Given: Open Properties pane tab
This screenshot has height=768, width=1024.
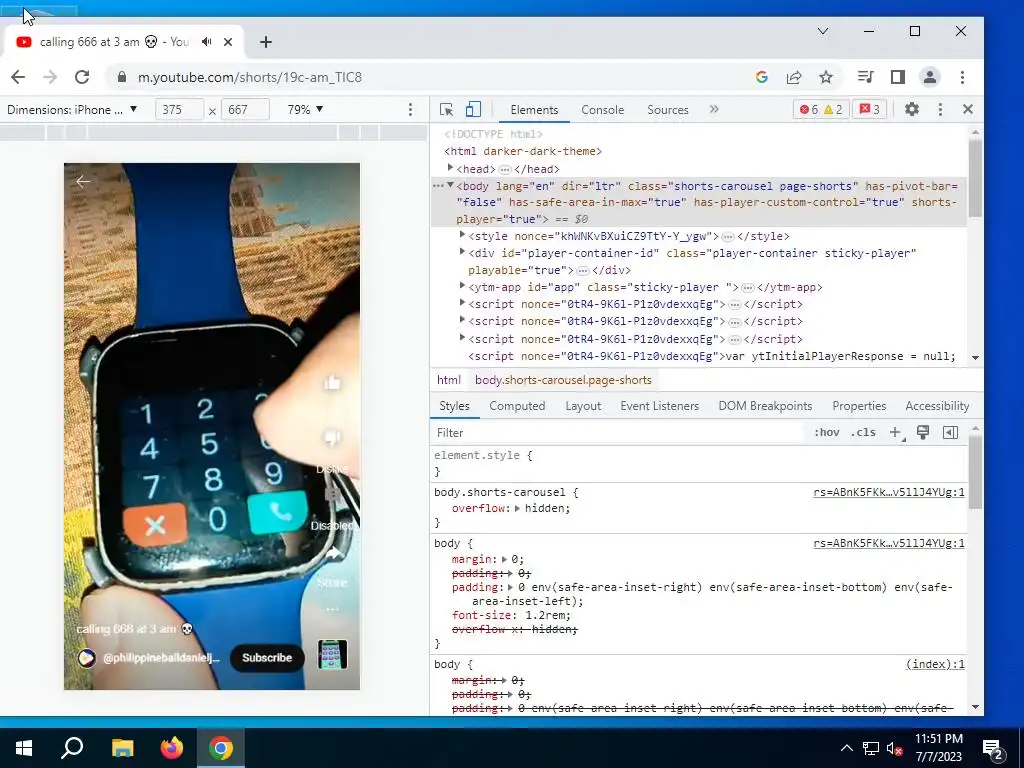Looking at the screenshot, I should (x=859, y=406).
